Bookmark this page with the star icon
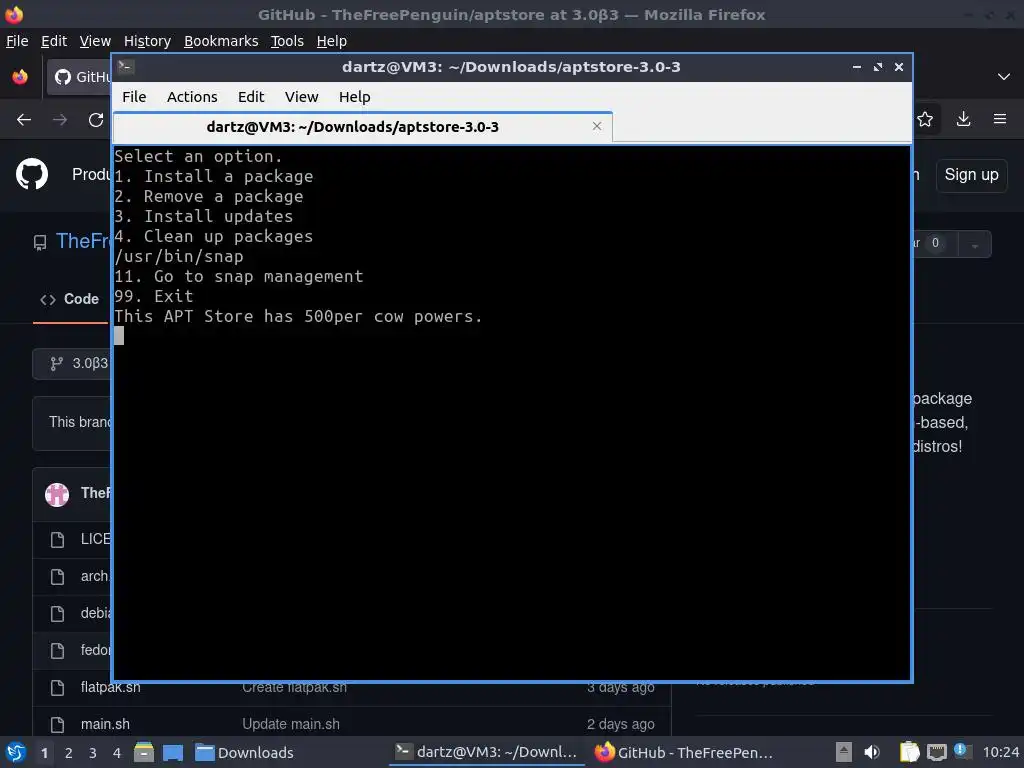The height and width of the screenshot is (768, 1024). pos(925,119)
